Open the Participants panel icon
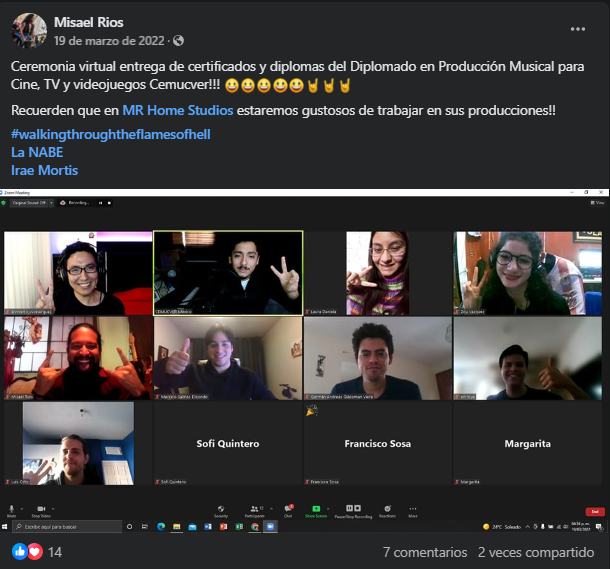The width and height of the screenshot is (610, 569). point(255,510)
